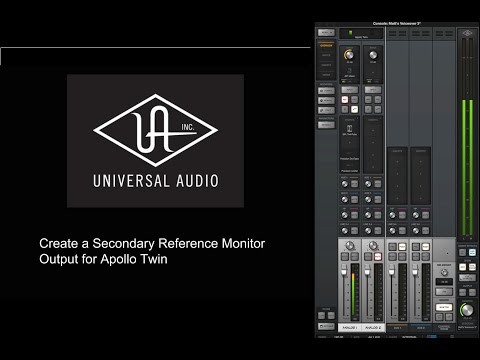The height and width of the screenshot is (360, 480).
Task: Select the ANALOG 2 channel label
Action: click(x=373, y=328)
